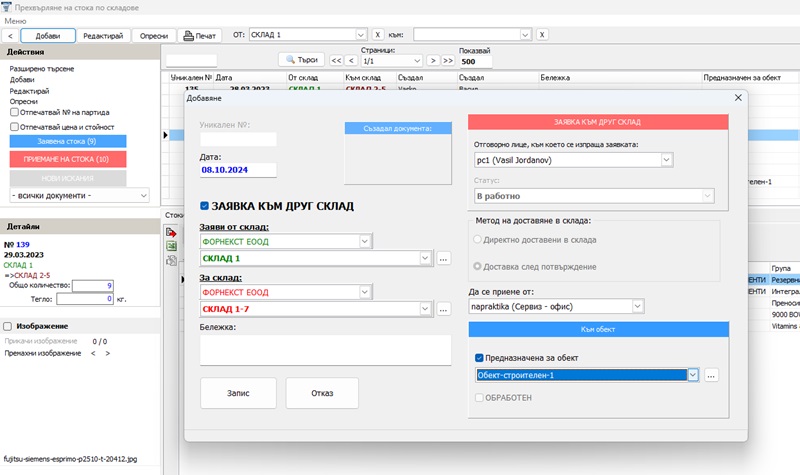Click the Дата field 08.10.2024

tap(238, 170)
